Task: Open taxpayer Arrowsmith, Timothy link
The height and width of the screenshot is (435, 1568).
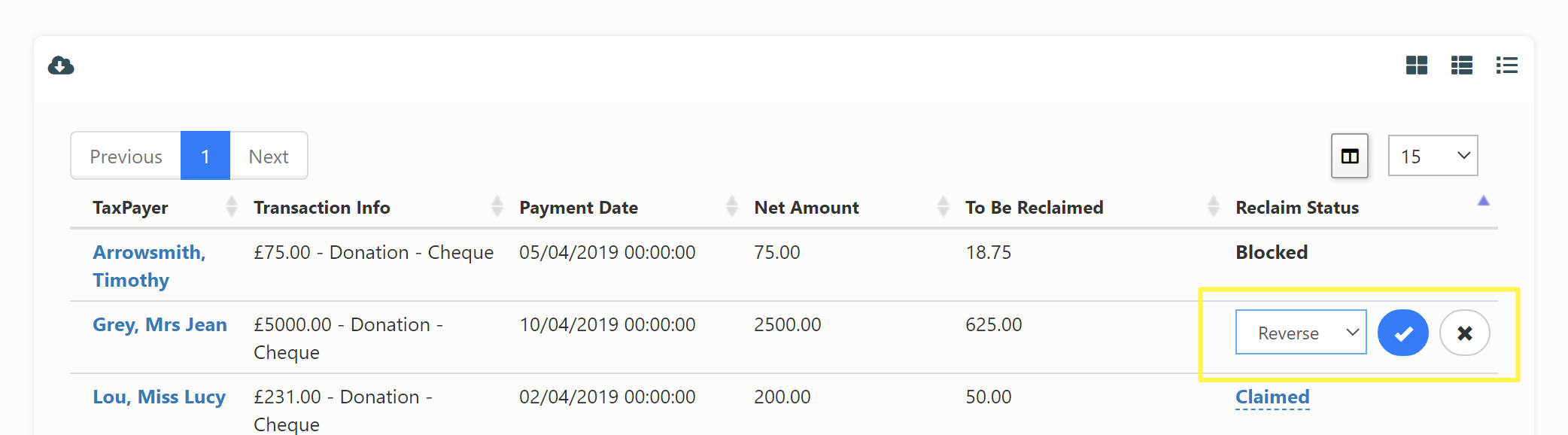Action: pos(149,266)
